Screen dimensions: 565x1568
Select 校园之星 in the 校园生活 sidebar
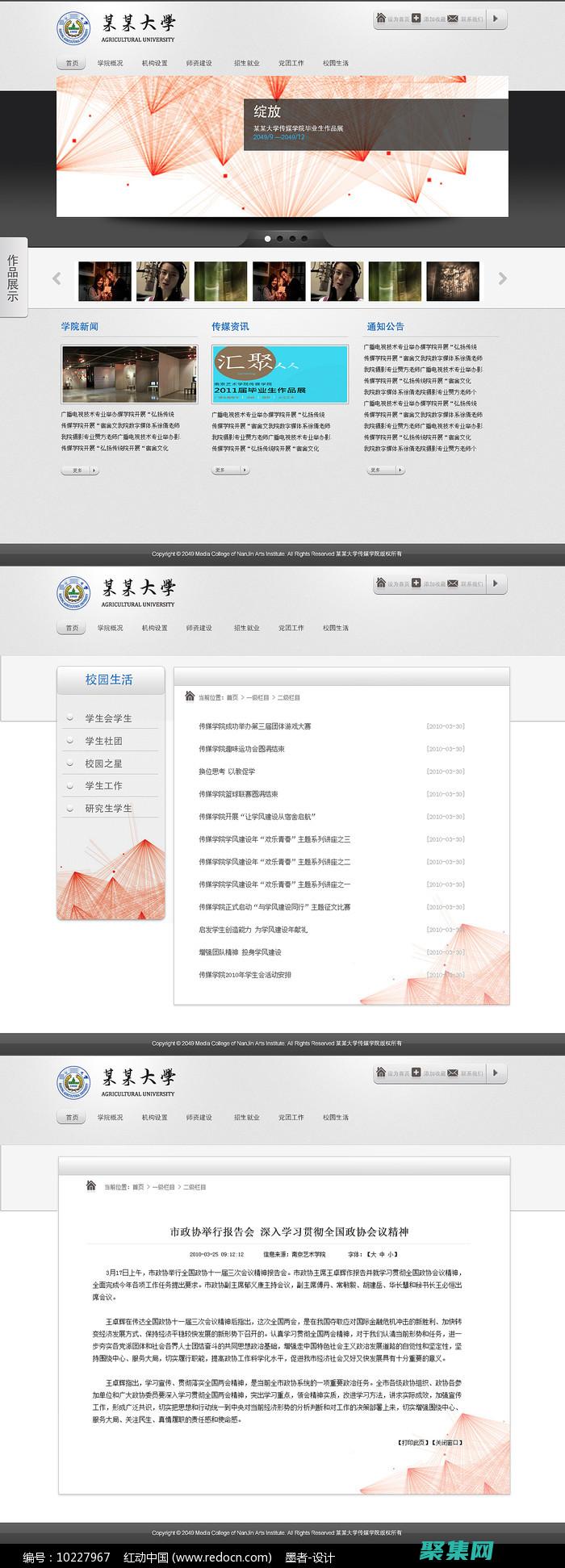pos(103,763)
